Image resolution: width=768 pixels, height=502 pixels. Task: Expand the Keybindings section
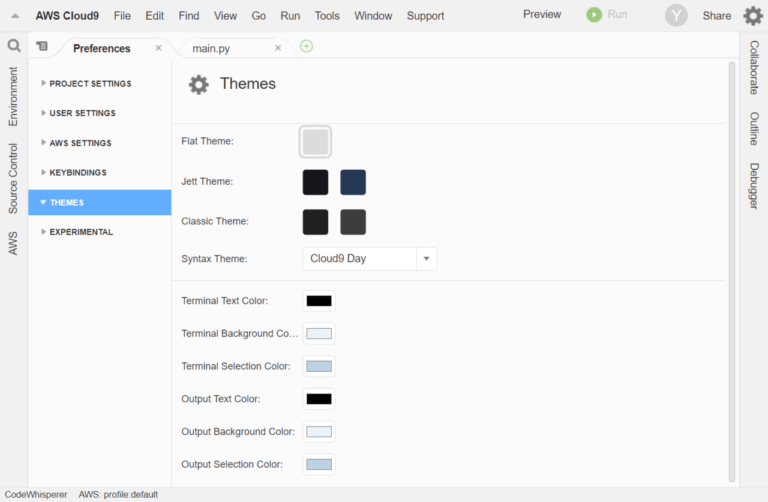point(77,173)
